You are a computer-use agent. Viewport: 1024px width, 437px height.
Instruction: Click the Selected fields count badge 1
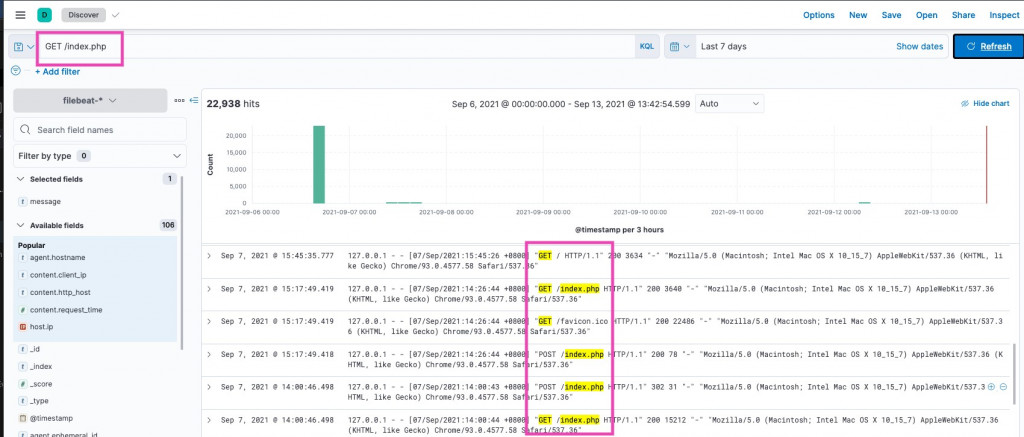point(170,179)
